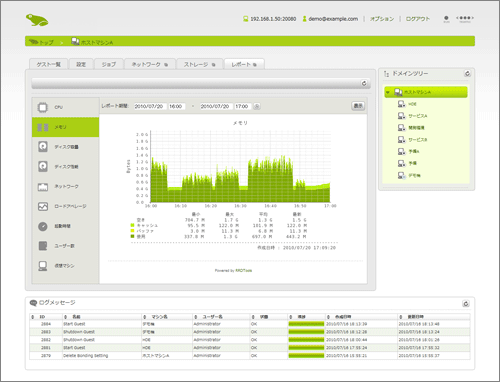Viewport: 500px width, 382px height.
Task: Refresh the domain tree panel
Action: coord(467,74)
